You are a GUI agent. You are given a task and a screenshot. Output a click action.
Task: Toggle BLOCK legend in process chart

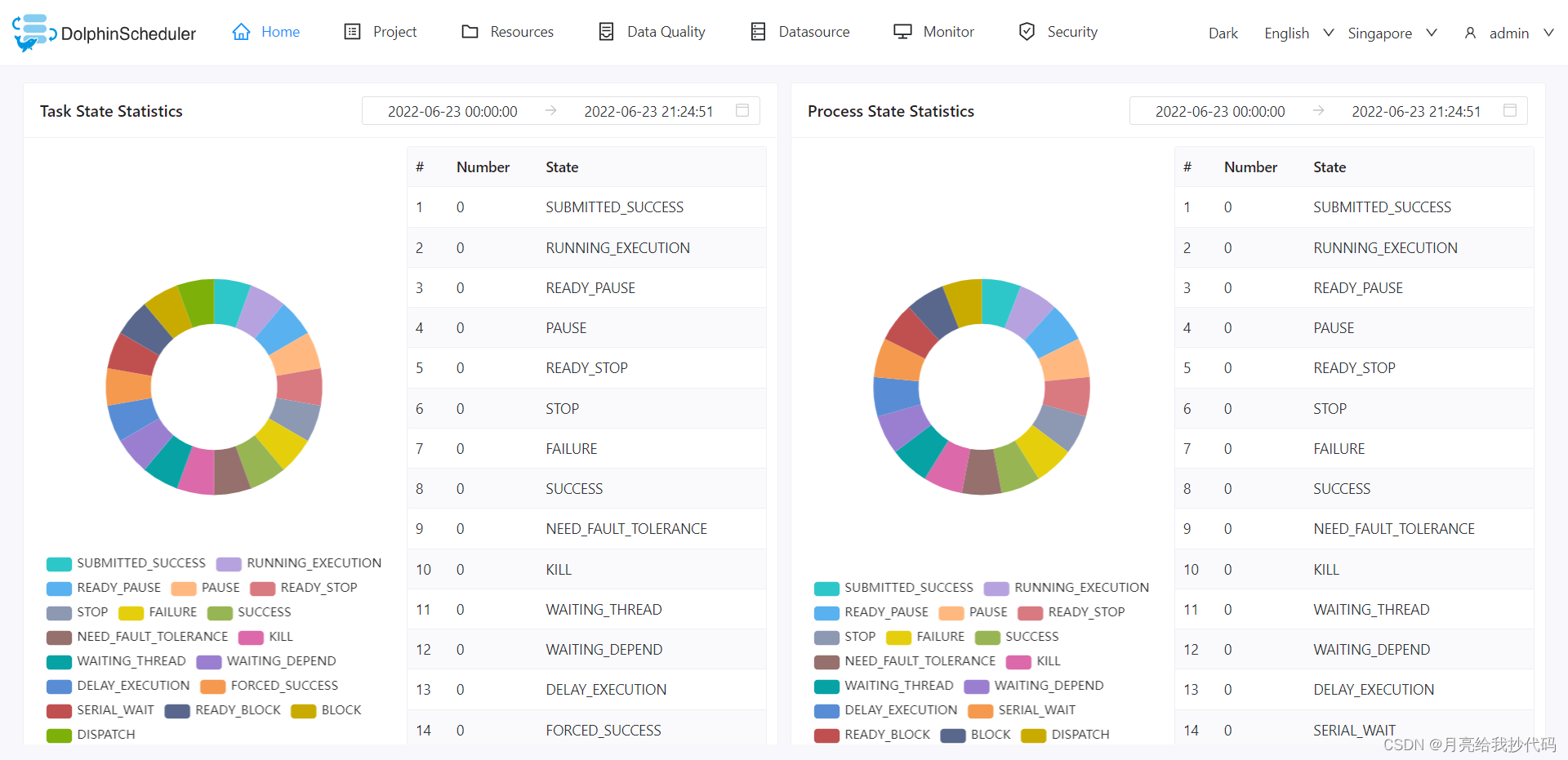pos(976,735)
